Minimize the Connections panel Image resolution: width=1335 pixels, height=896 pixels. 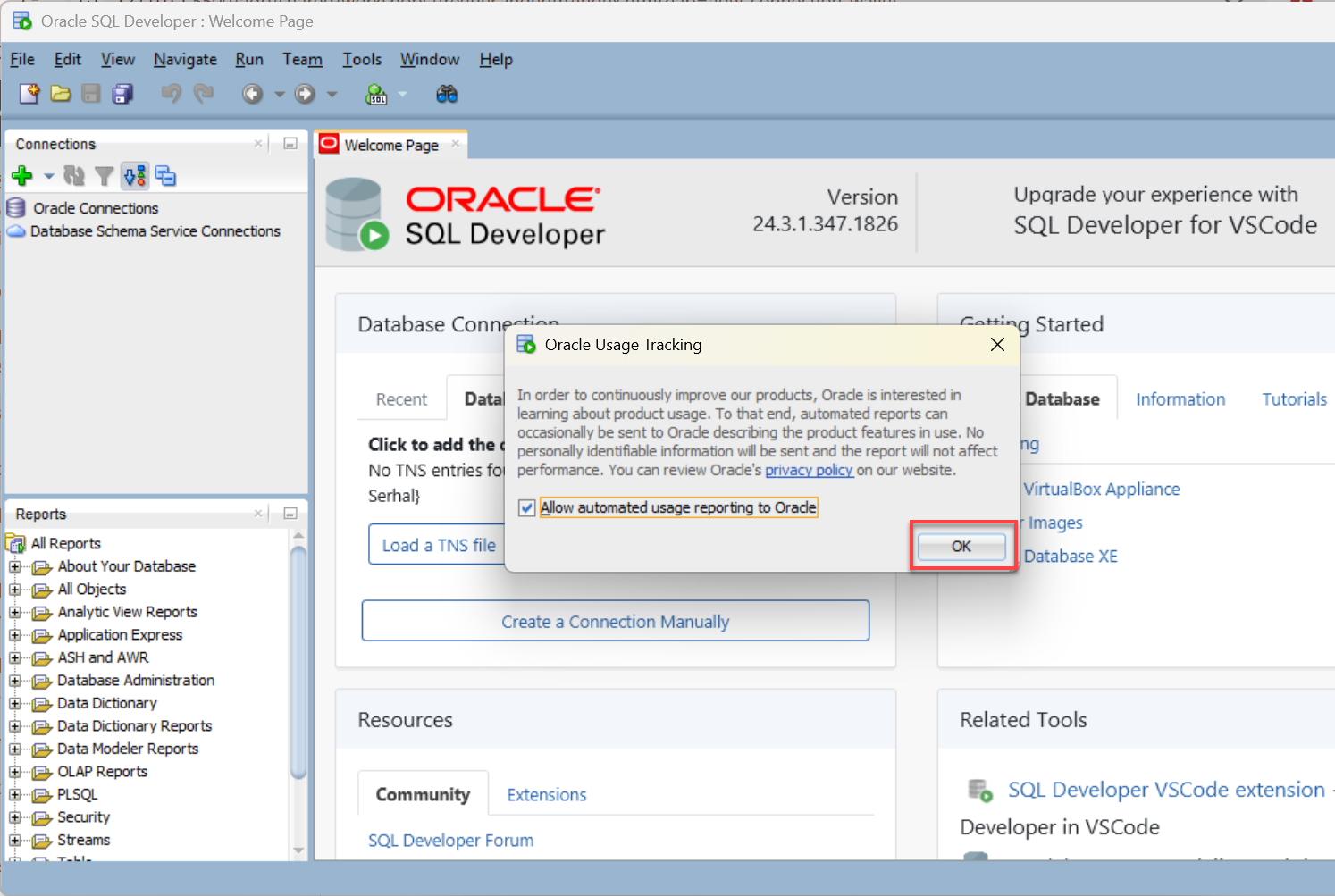tap(290, 144)
